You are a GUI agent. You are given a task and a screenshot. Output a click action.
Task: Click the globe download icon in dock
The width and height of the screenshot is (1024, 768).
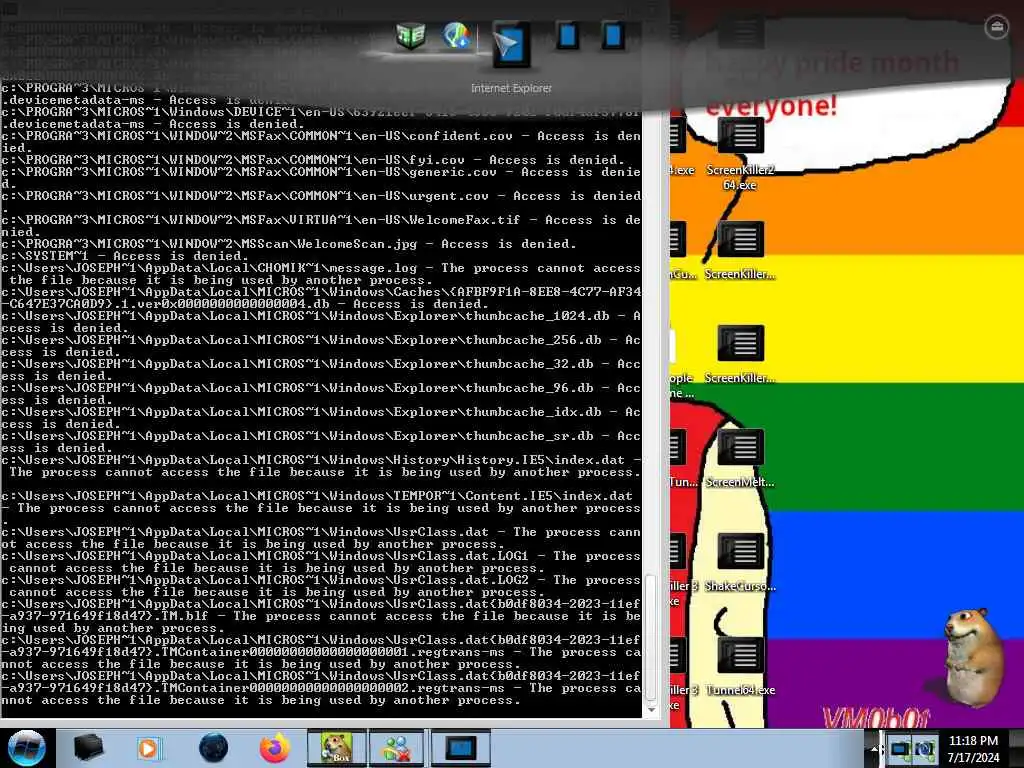pyautogui.click(x=456, y=35)
